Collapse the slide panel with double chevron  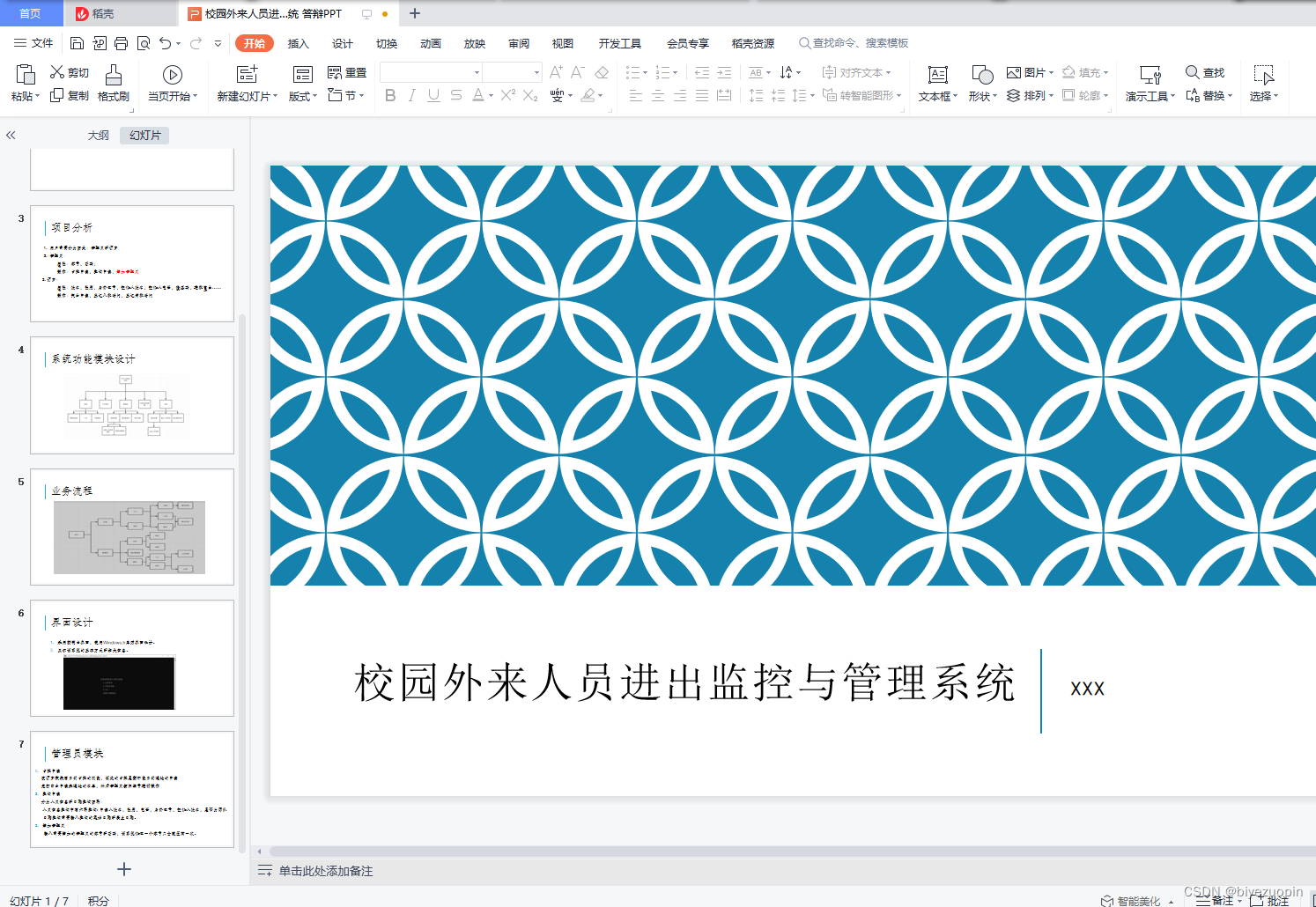point(11,136)
